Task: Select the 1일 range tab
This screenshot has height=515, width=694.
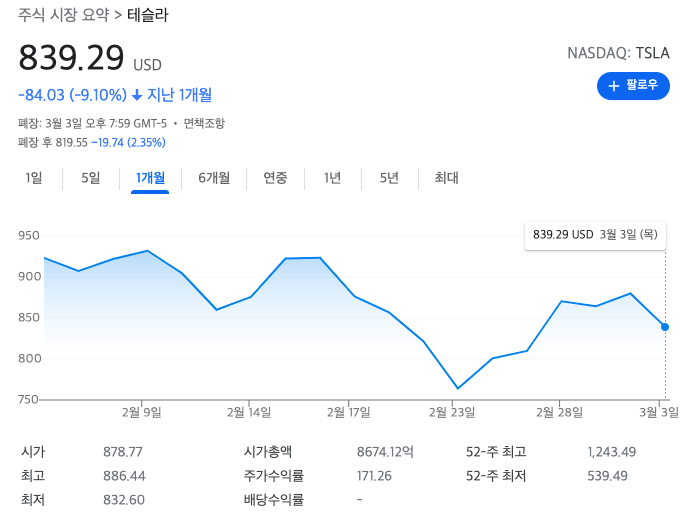Action: [34, 178]
